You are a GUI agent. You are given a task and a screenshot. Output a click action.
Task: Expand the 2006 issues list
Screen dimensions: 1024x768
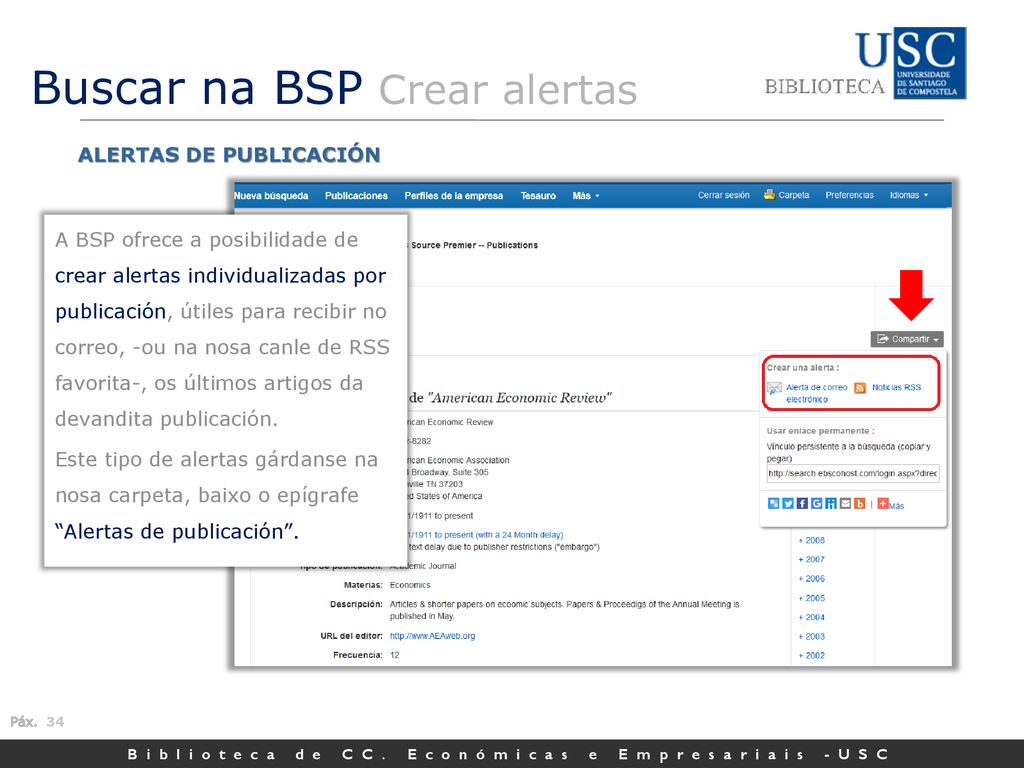point(812,579)
